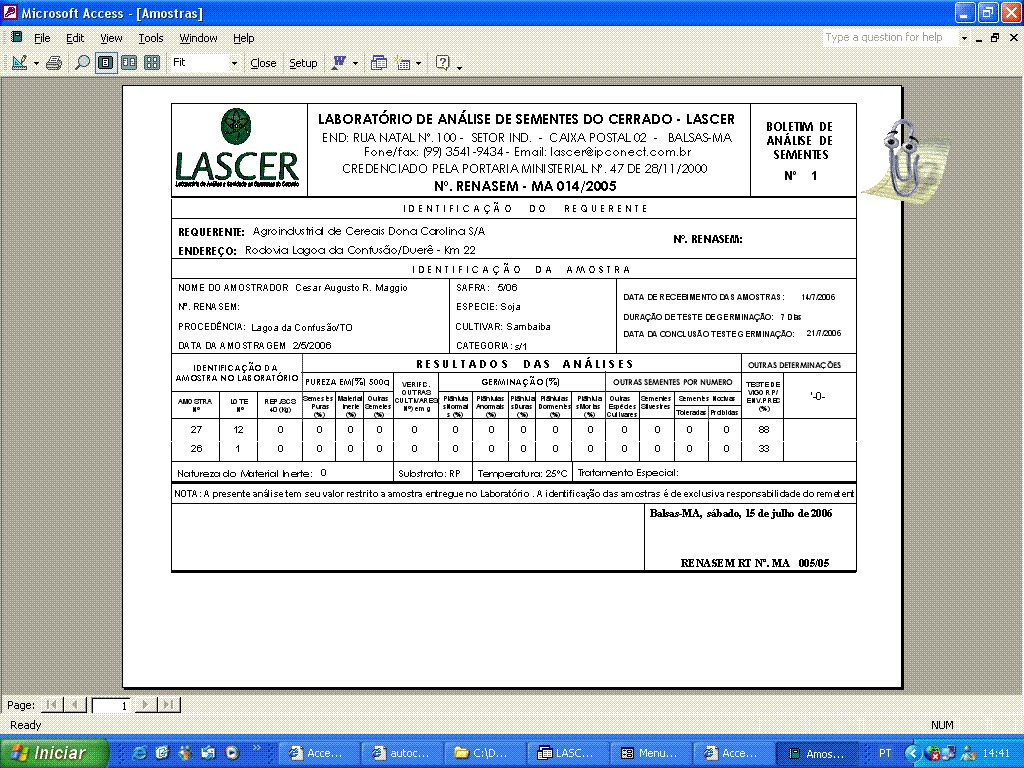
Task: Open the File menu
Action: [42, 38]
